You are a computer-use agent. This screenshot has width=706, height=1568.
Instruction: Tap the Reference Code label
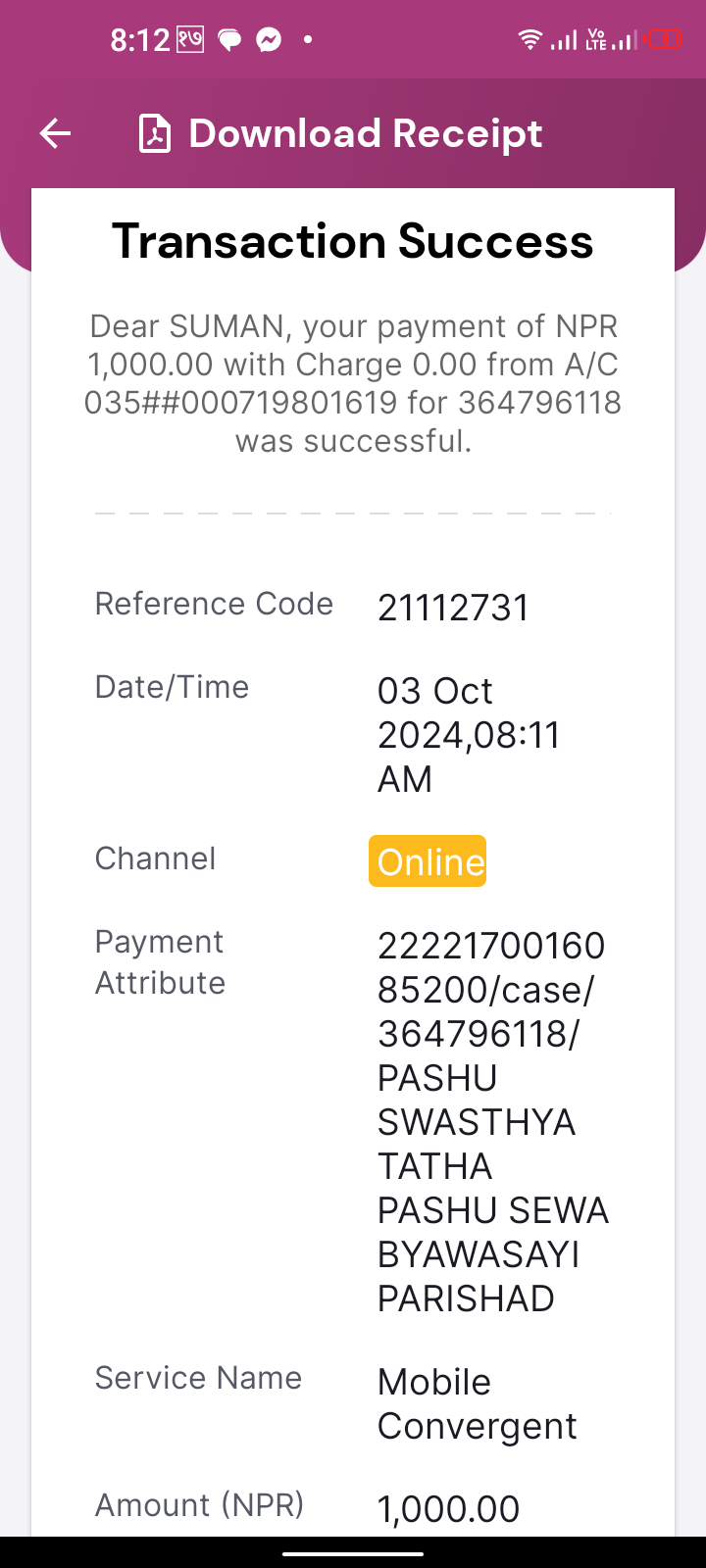pos(214,604)
